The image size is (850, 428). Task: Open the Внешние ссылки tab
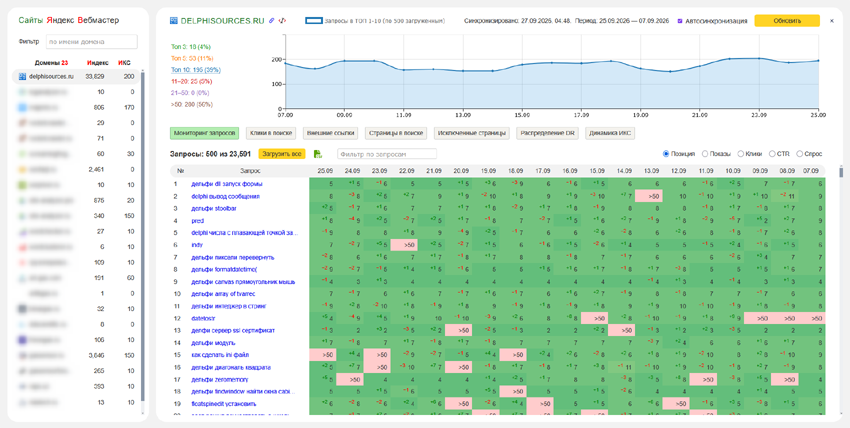coord(330,133)
